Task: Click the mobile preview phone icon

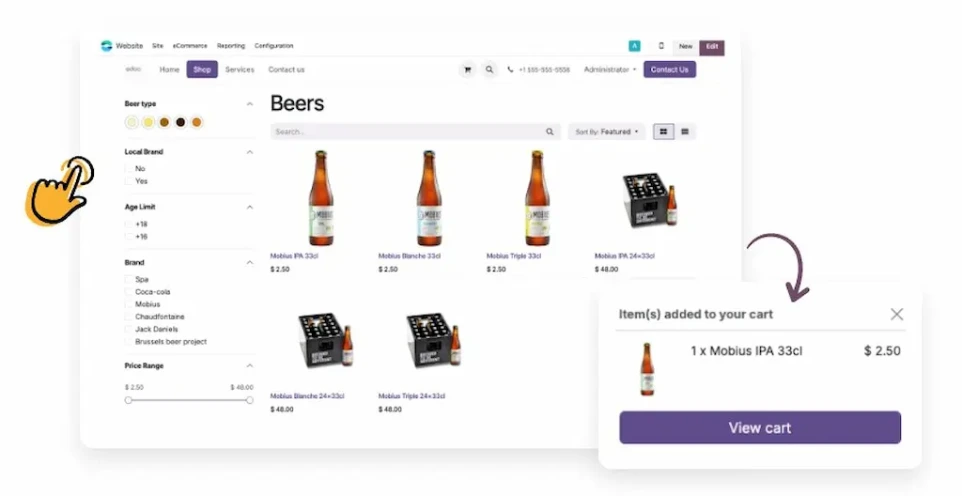Action: tap(661, 46)
